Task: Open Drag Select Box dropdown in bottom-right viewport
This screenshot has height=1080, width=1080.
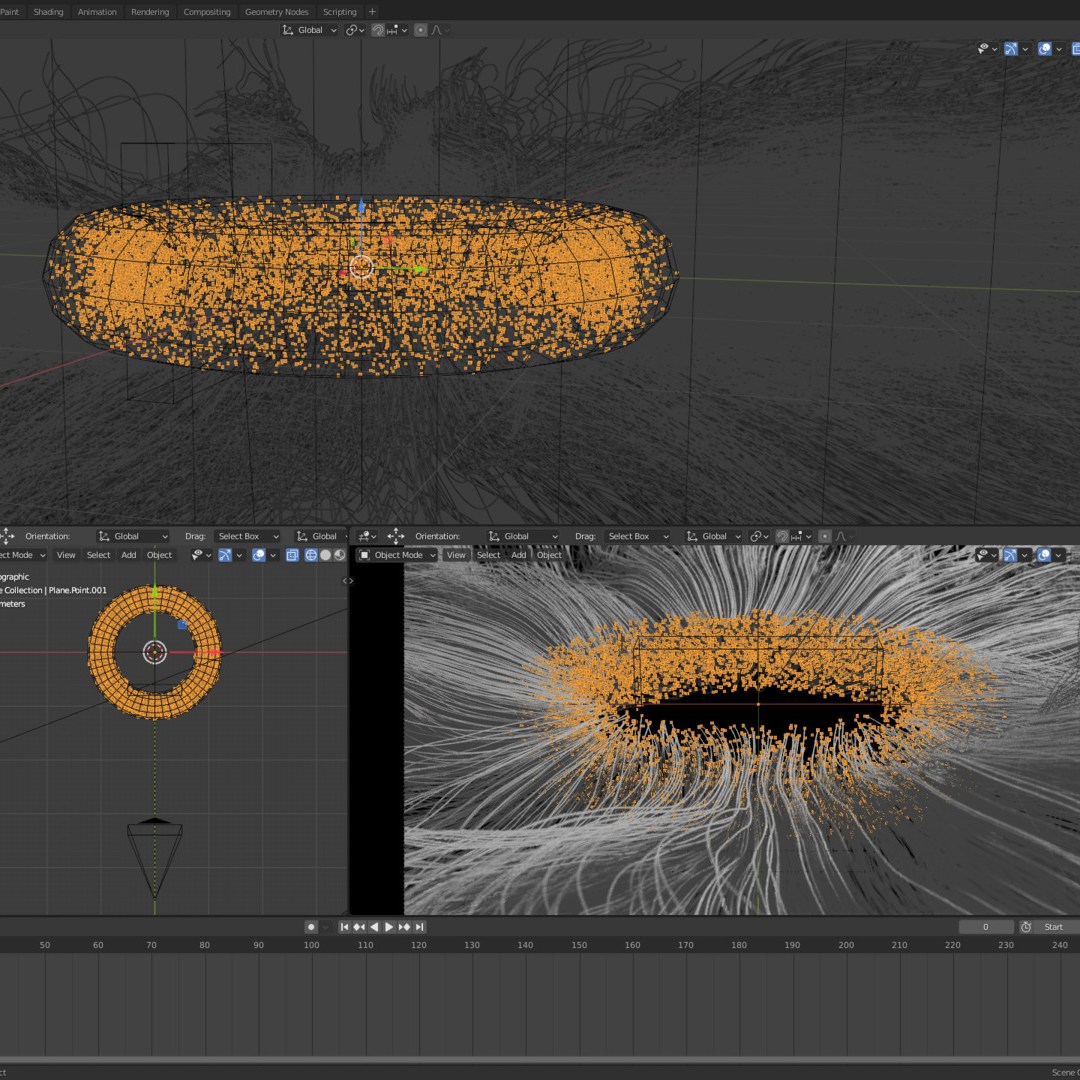Action: (x=636, y=536)
